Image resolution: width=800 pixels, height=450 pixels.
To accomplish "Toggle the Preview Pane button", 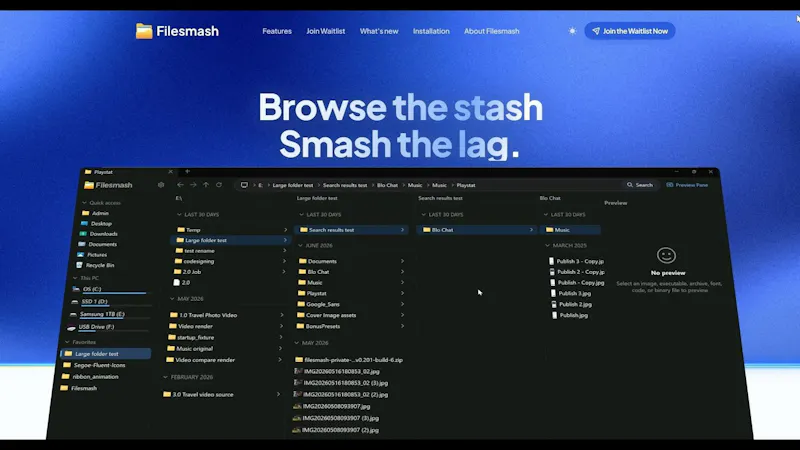I will [687, 185].
